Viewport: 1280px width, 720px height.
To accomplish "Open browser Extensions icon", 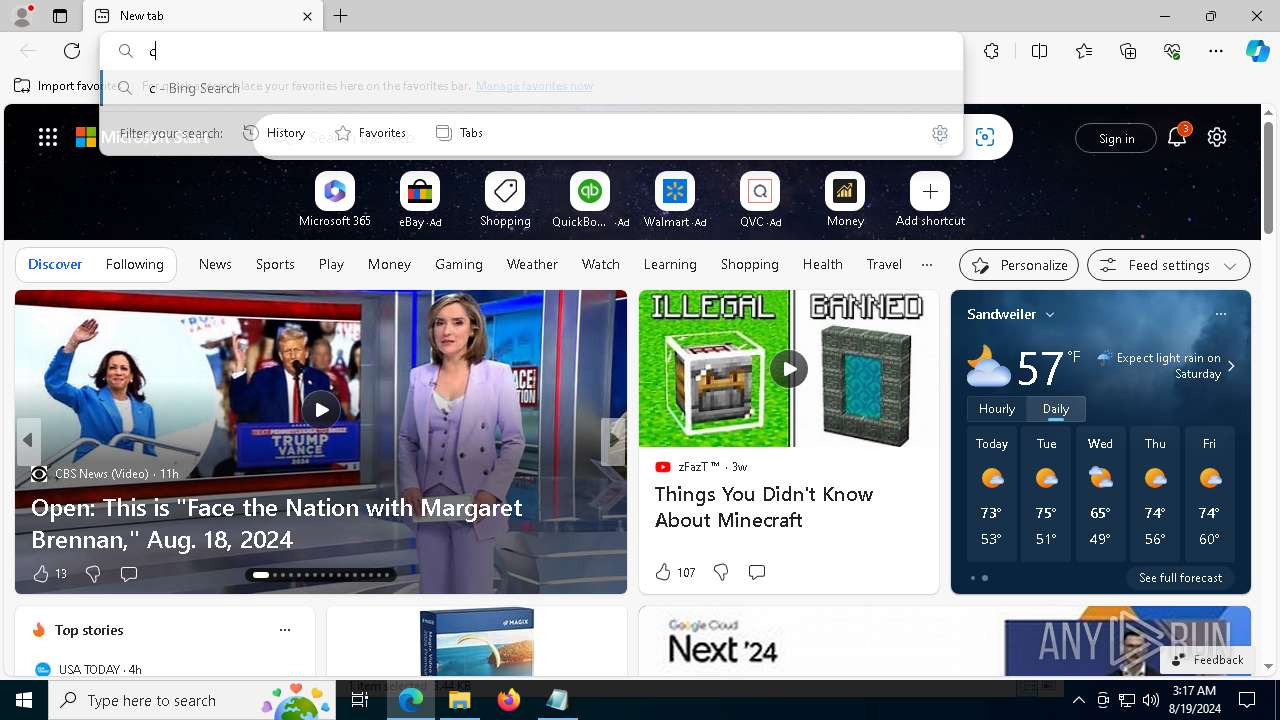I will point(991,51).
